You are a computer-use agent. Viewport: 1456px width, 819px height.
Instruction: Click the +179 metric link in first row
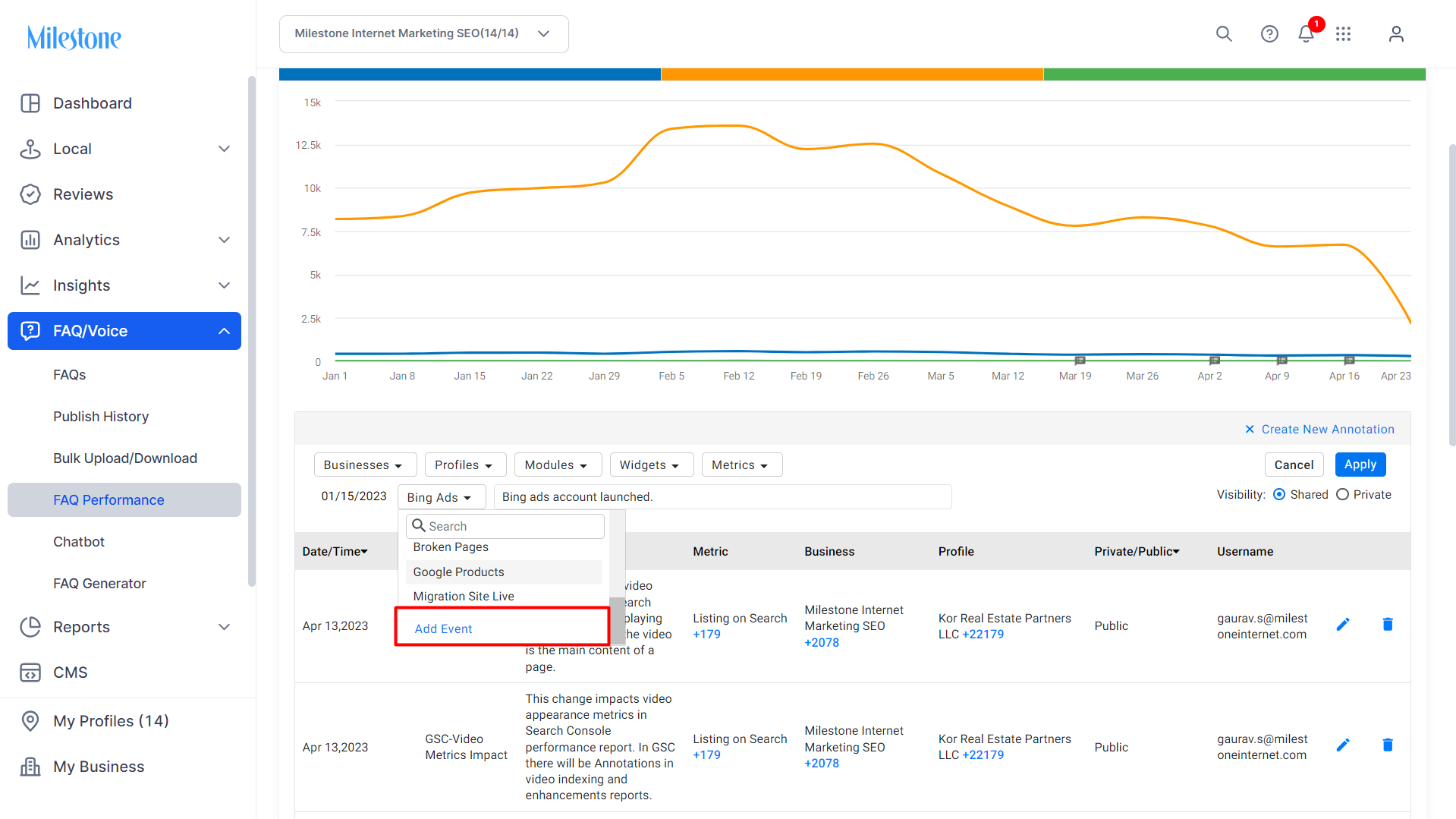(x=706, y=635)
